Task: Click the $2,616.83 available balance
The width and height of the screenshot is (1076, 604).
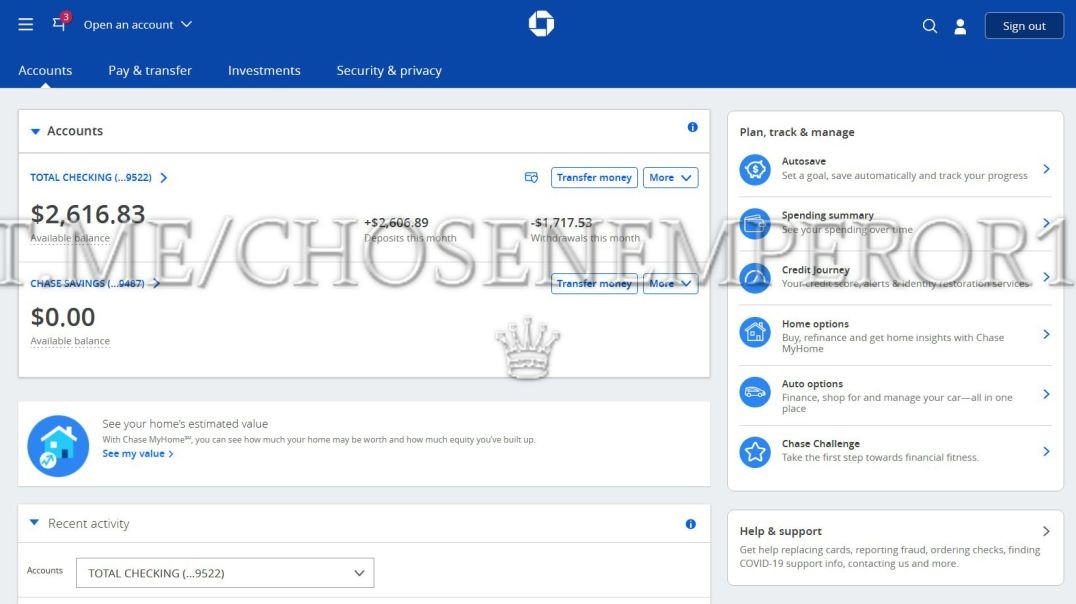Action: pos(88,214)
